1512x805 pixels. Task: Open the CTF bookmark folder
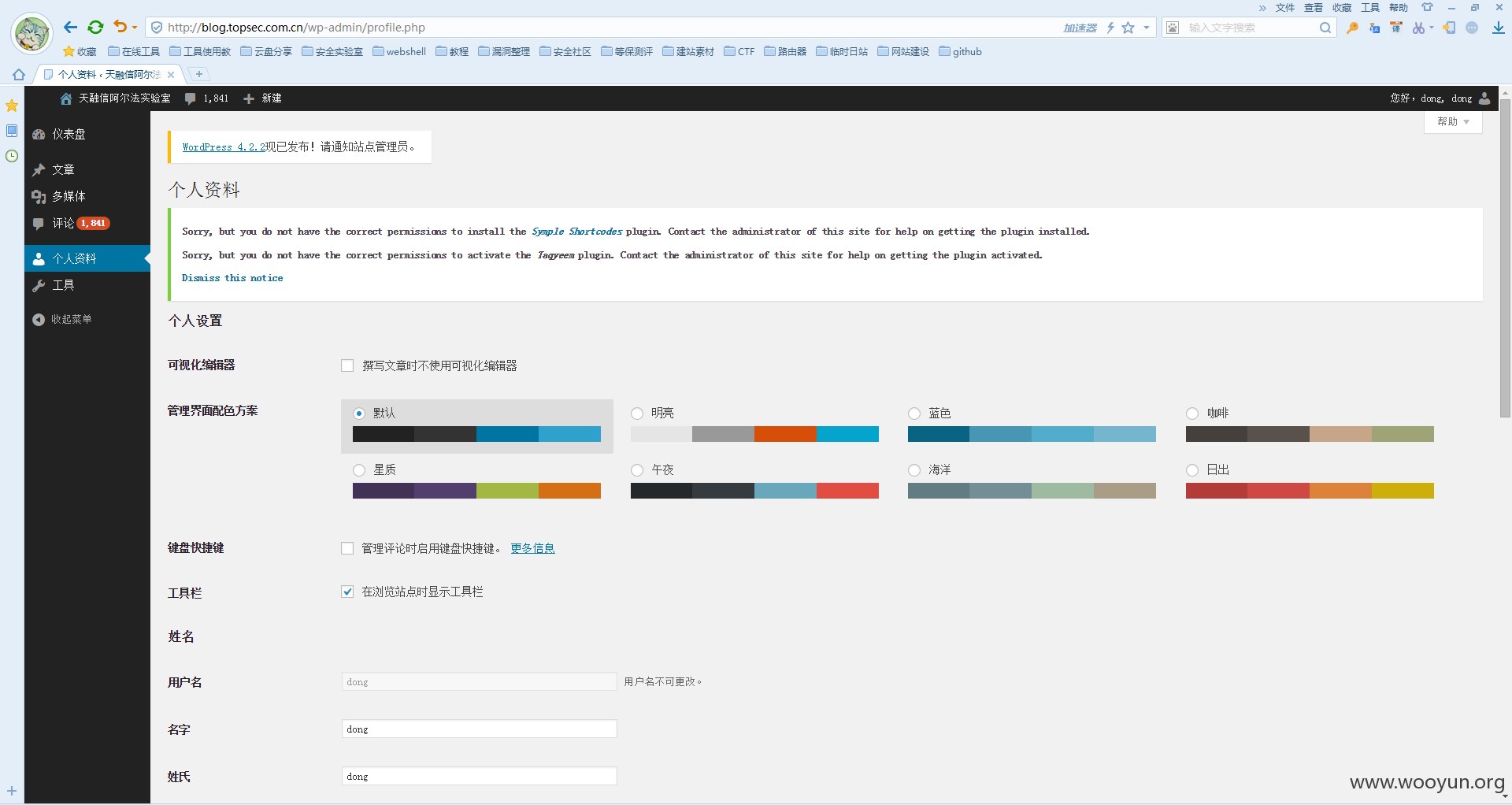(739, 51)
